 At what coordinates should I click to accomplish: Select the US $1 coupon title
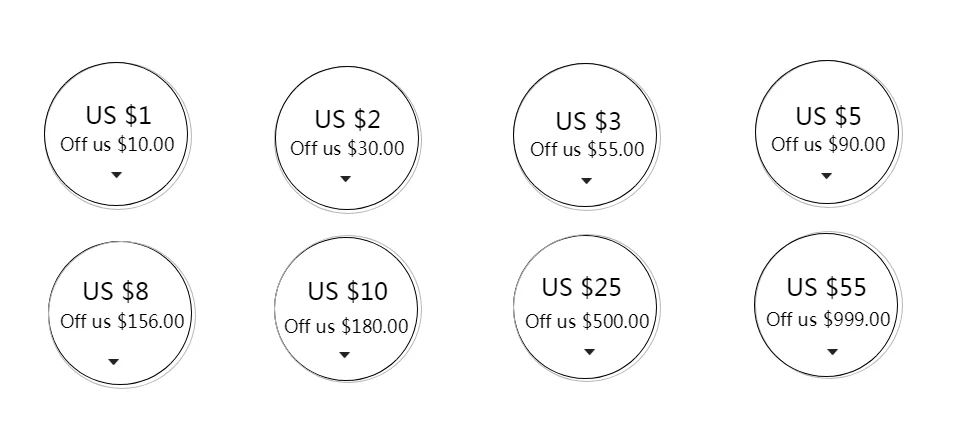(119, 115)
